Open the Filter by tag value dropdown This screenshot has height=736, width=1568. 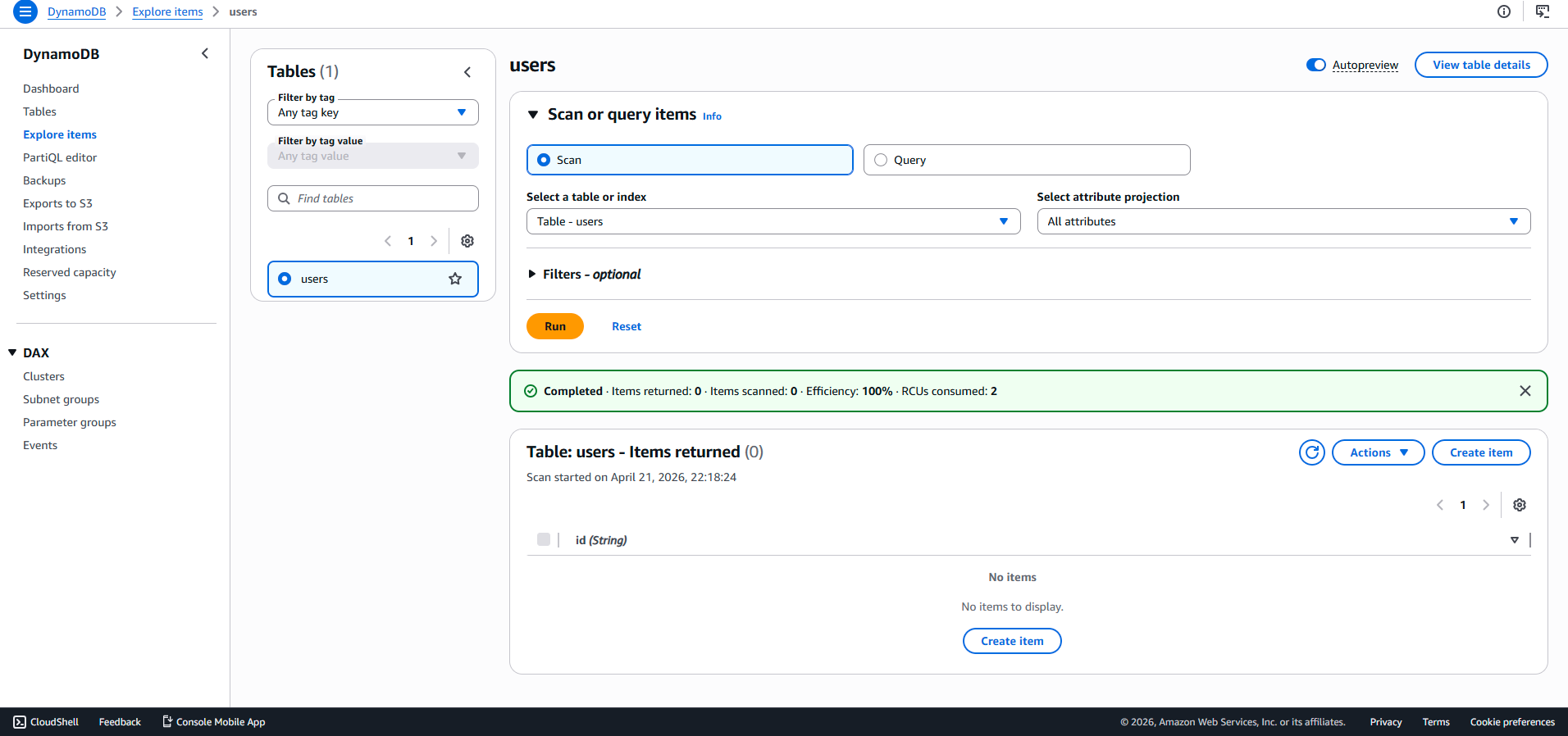373,156
